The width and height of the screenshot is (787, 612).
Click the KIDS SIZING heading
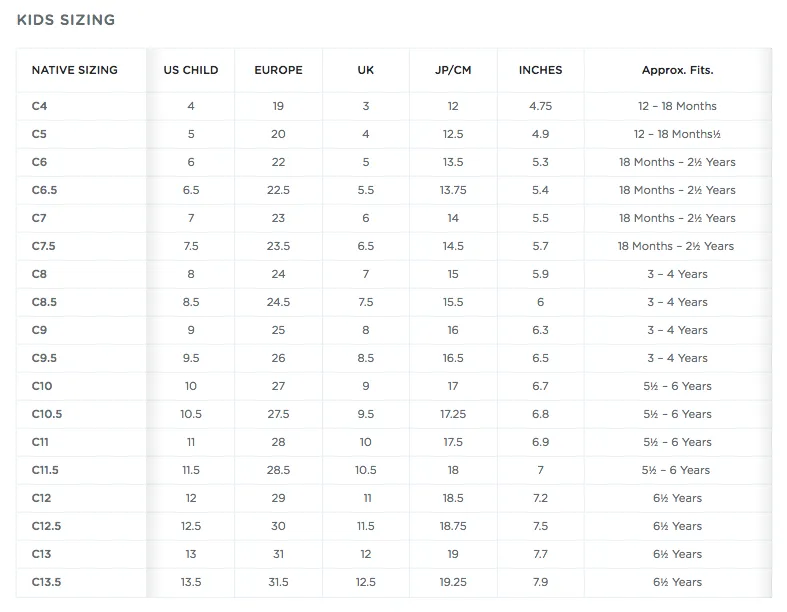click(x=66, y=20)
